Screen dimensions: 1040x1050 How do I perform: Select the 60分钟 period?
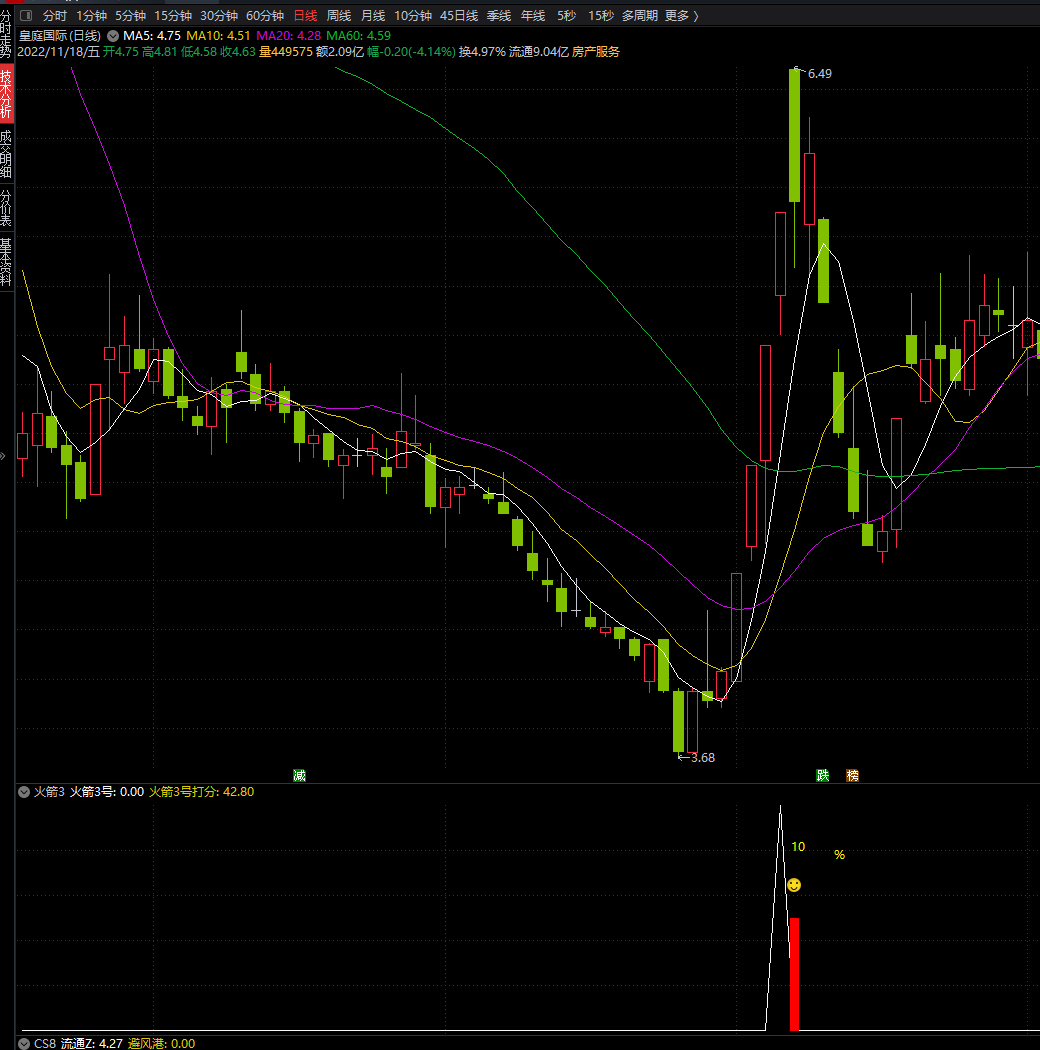point(265,15)
